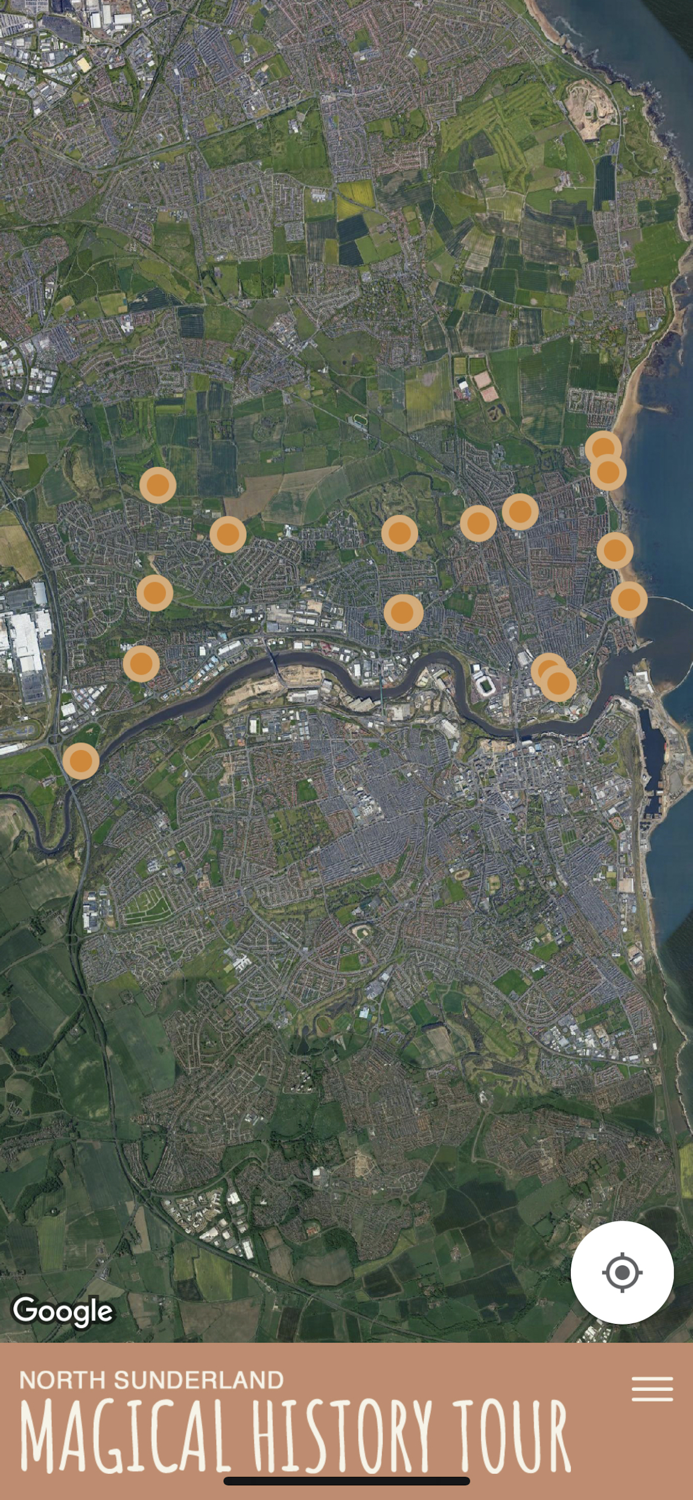Tap the my-location crosshair button
The image size is (693, 1500).
pyautogui.click(x=622, y=1272)
